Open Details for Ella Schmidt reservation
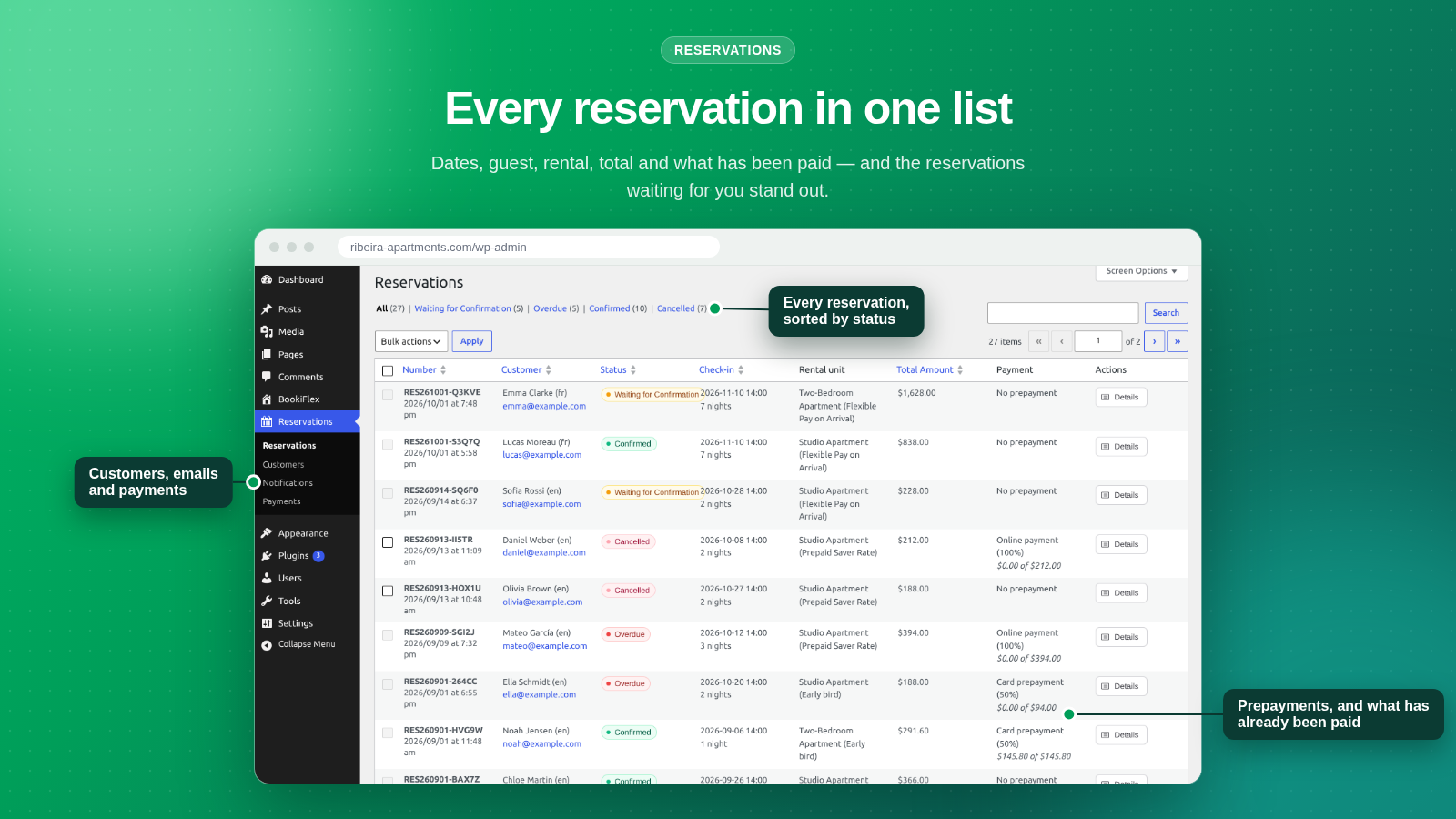Screen dimensions: 1456x819 click(1121, 686)
